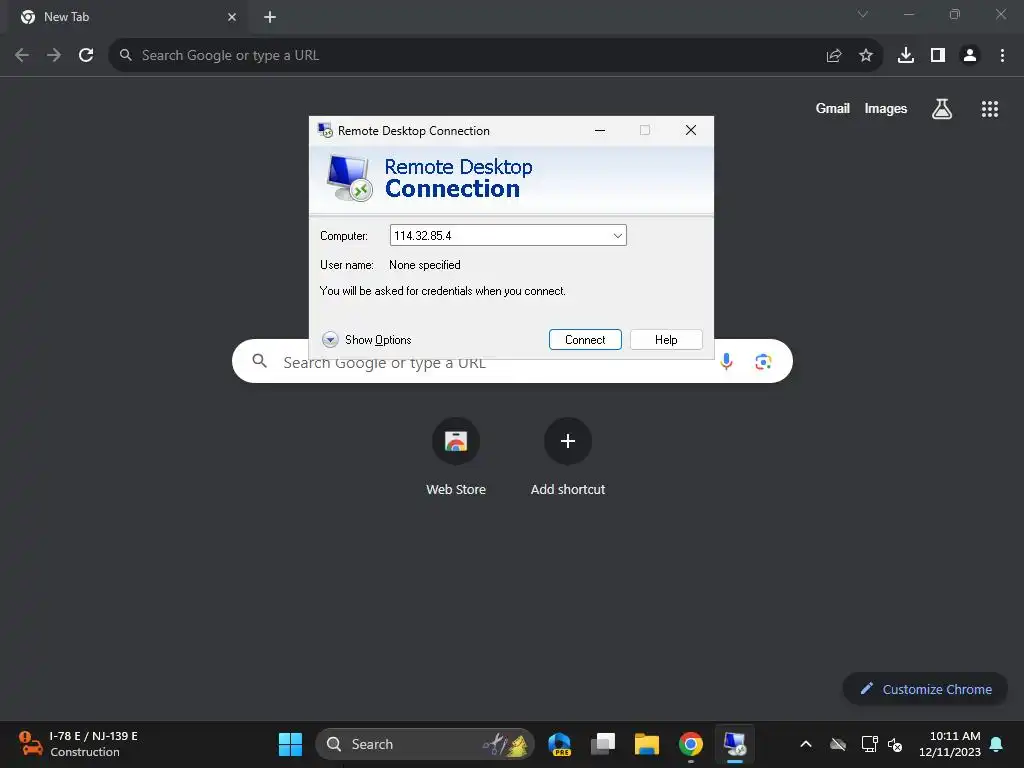Viewport: 1024px width, 768px height.
Task: Click the OneDrive cloud tray icon
Action: pyautogui.click(x=838, y=744)
